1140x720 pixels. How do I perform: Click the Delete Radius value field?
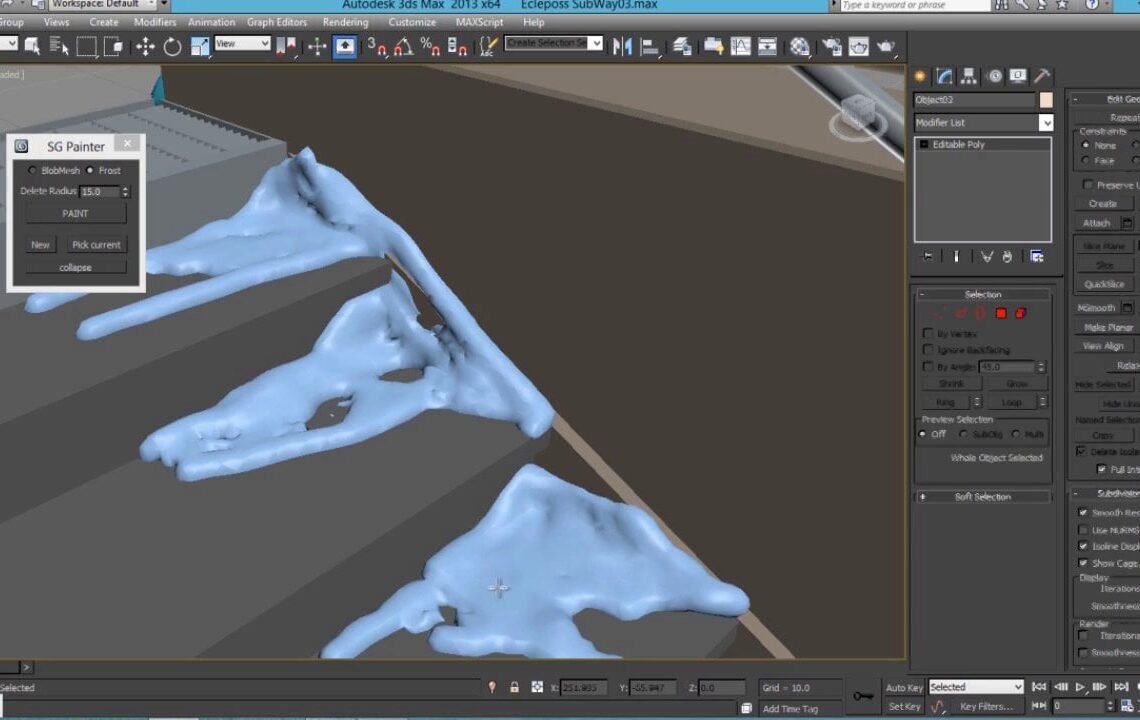pos(99,191)
